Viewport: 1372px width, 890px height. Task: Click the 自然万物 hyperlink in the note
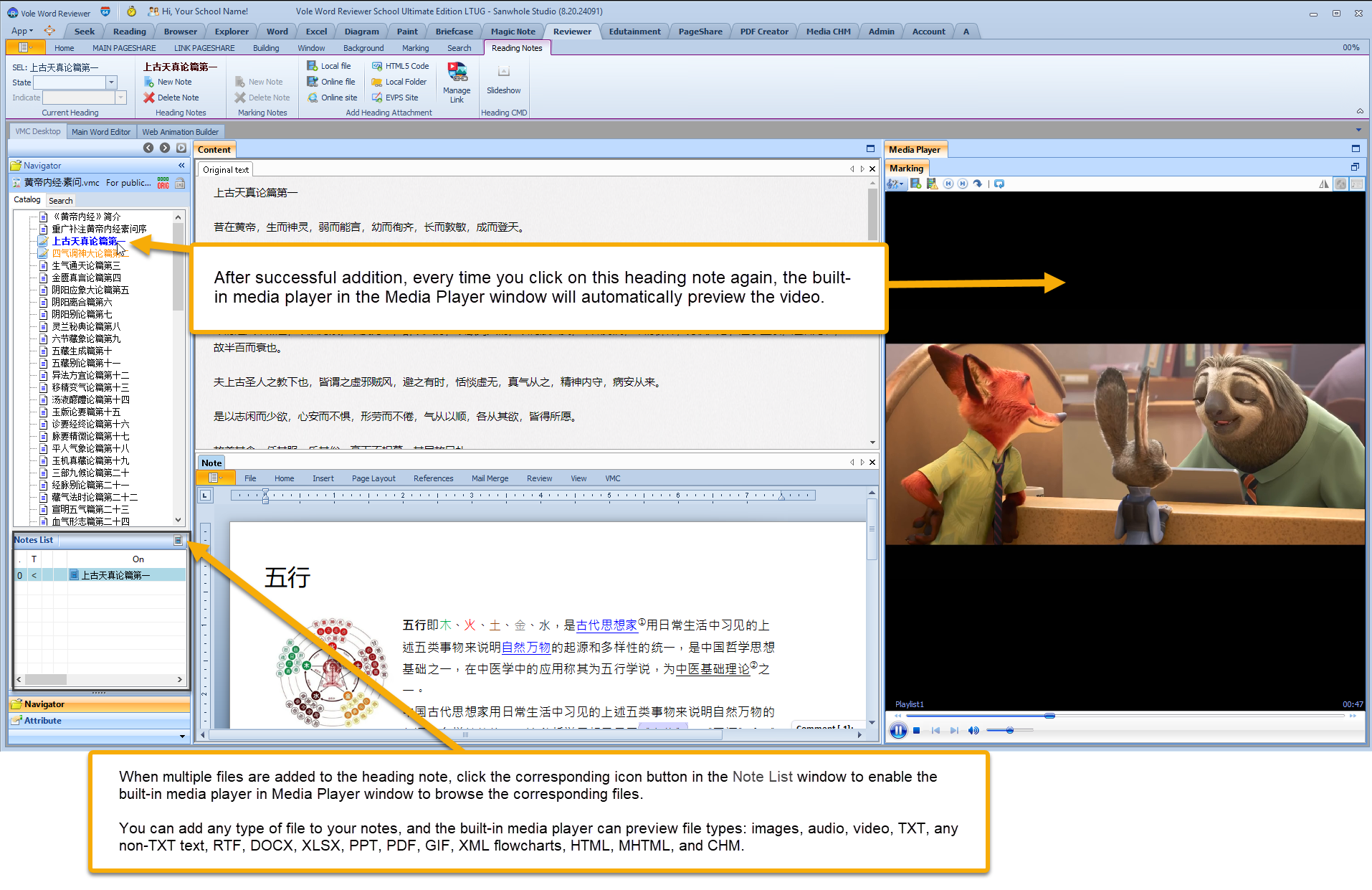click(526, 648)
